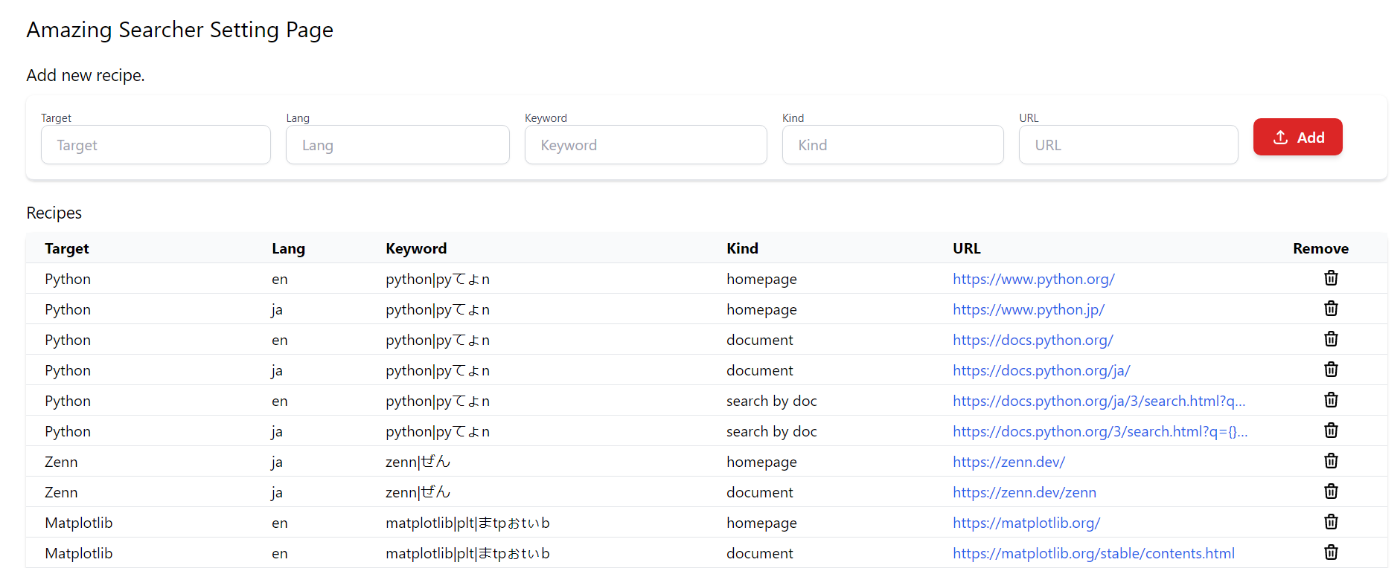Click the Add recipe button
Screen dimensions: 1400x568
pos(1298,137)
